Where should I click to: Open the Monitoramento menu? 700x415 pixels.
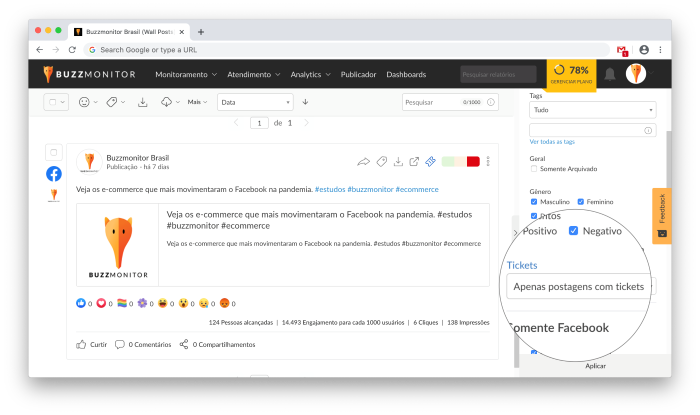click(x=186, y=74)
